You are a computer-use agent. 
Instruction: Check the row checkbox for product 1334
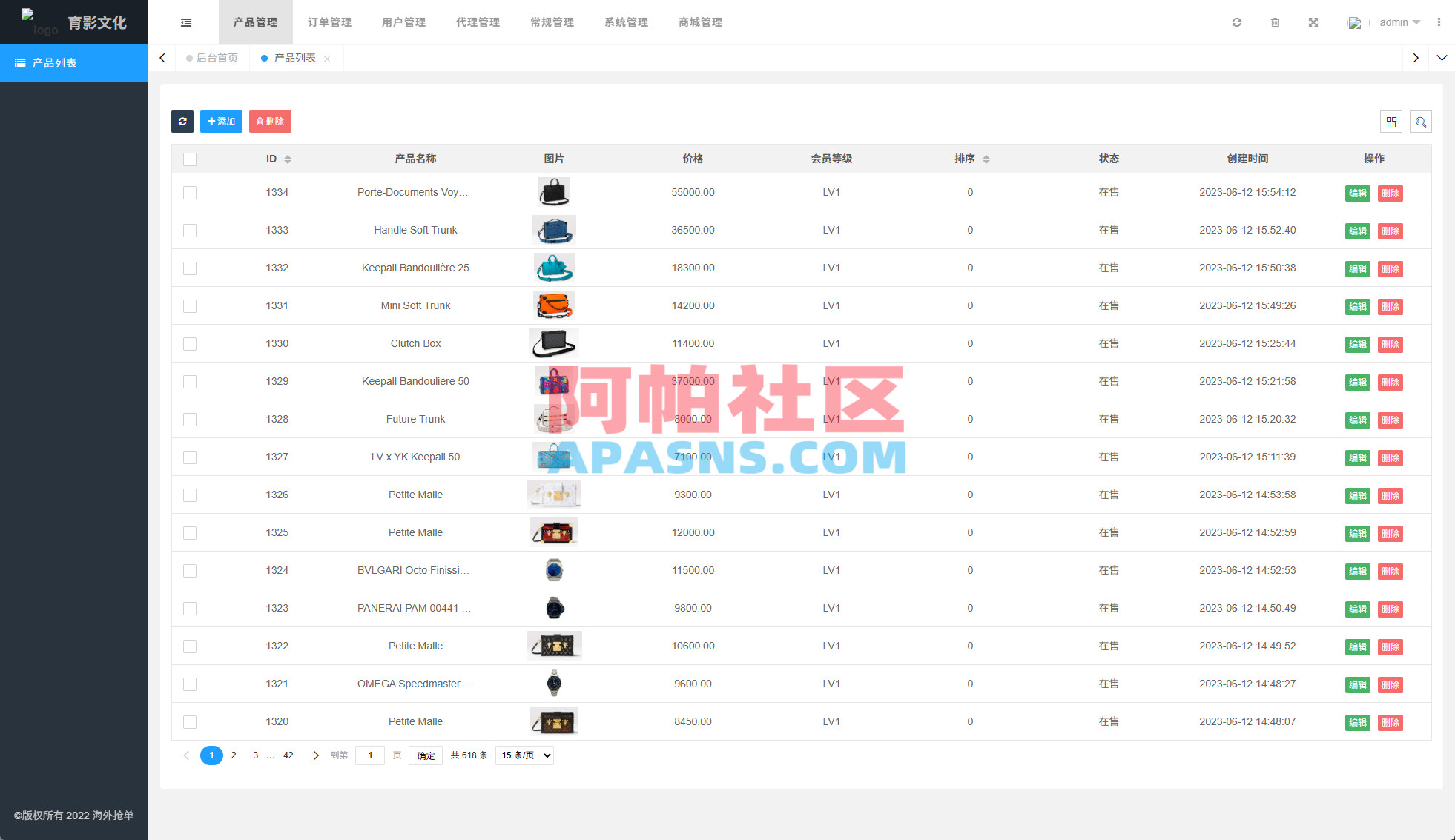pos(190,193)
